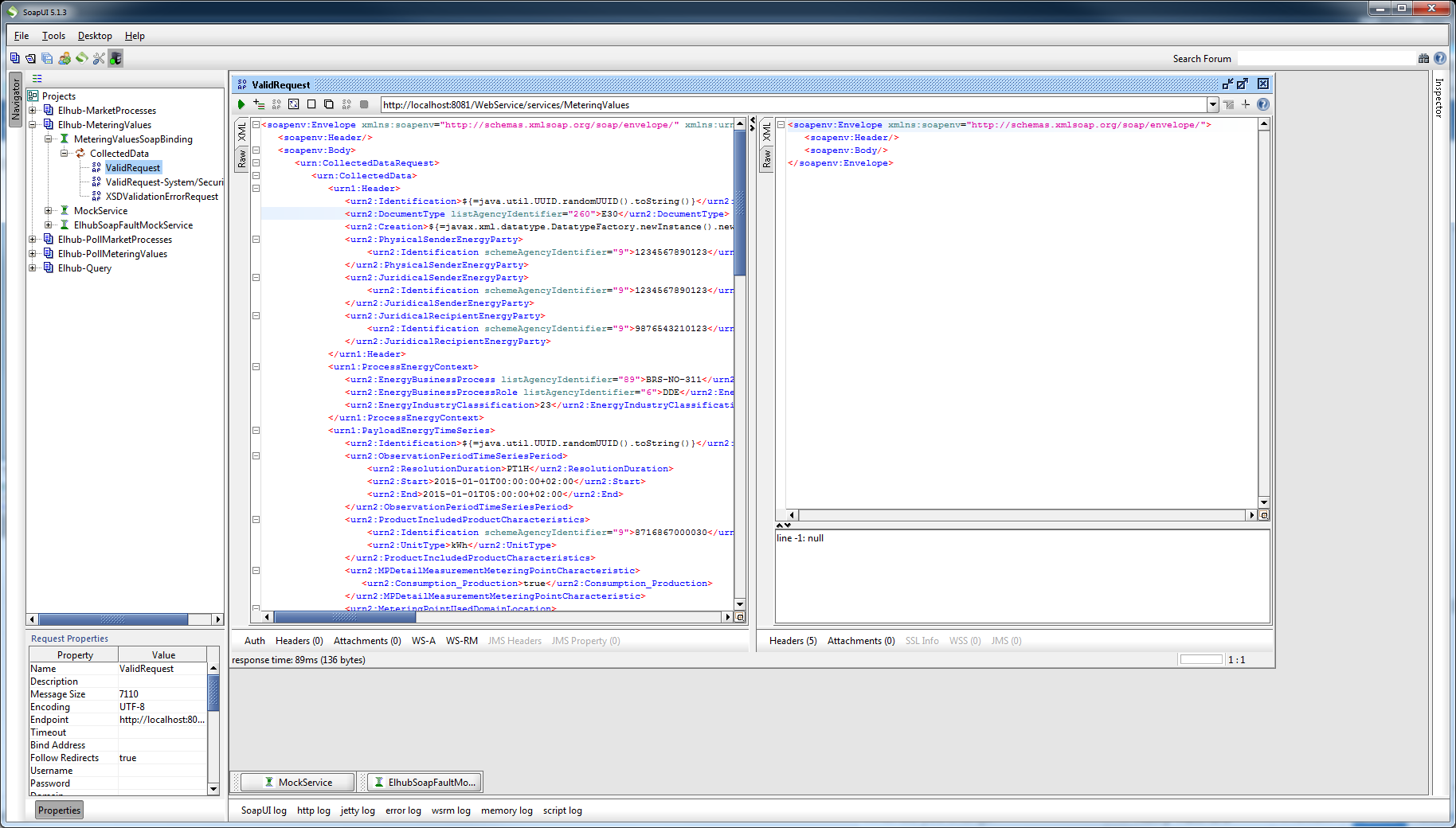1456x828 pixels.
Task: Toggle the Proxy server icon in toolbar
Action: tap(116, 58)
